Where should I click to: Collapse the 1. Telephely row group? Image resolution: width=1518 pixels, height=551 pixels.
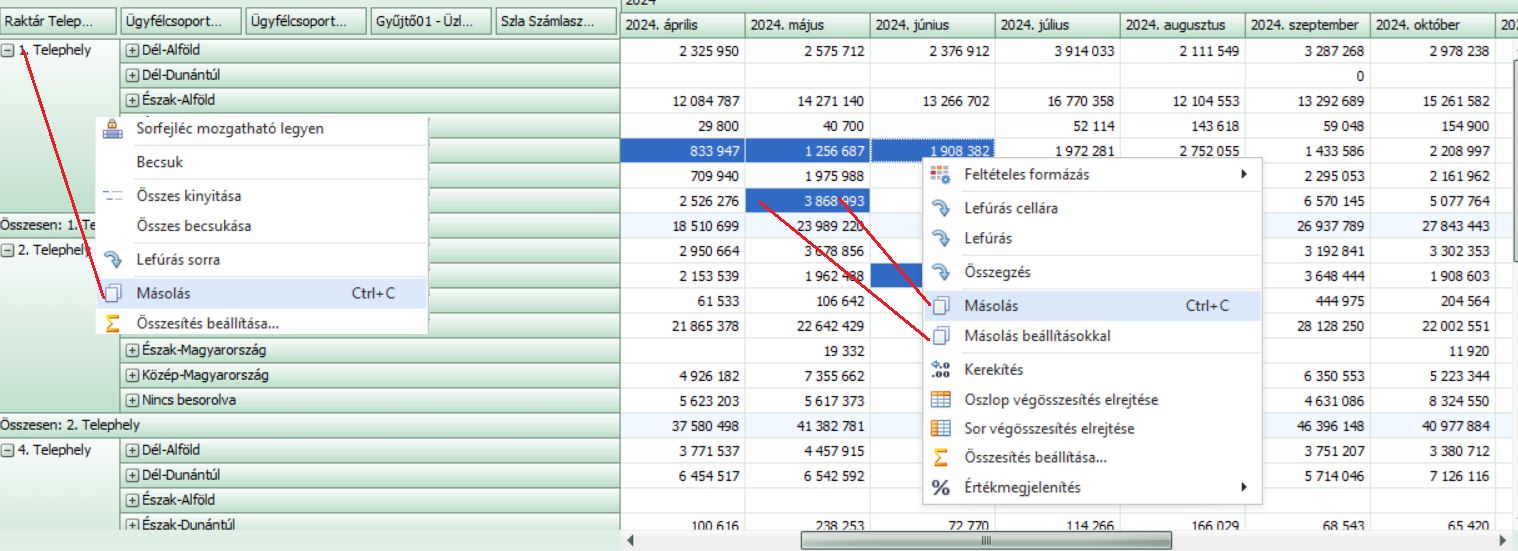coord(8,51)
